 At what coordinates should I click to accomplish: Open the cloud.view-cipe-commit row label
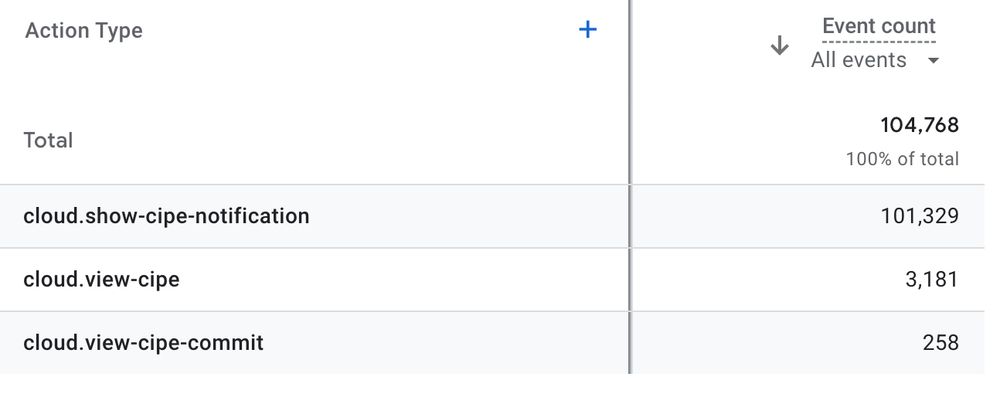tap(143, 343)
